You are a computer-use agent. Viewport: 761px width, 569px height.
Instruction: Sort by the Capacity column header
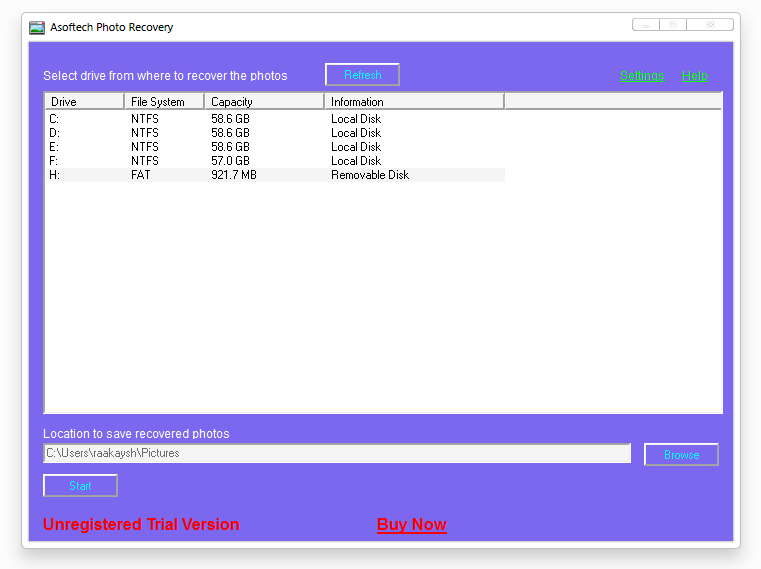(x=264, y=101)
